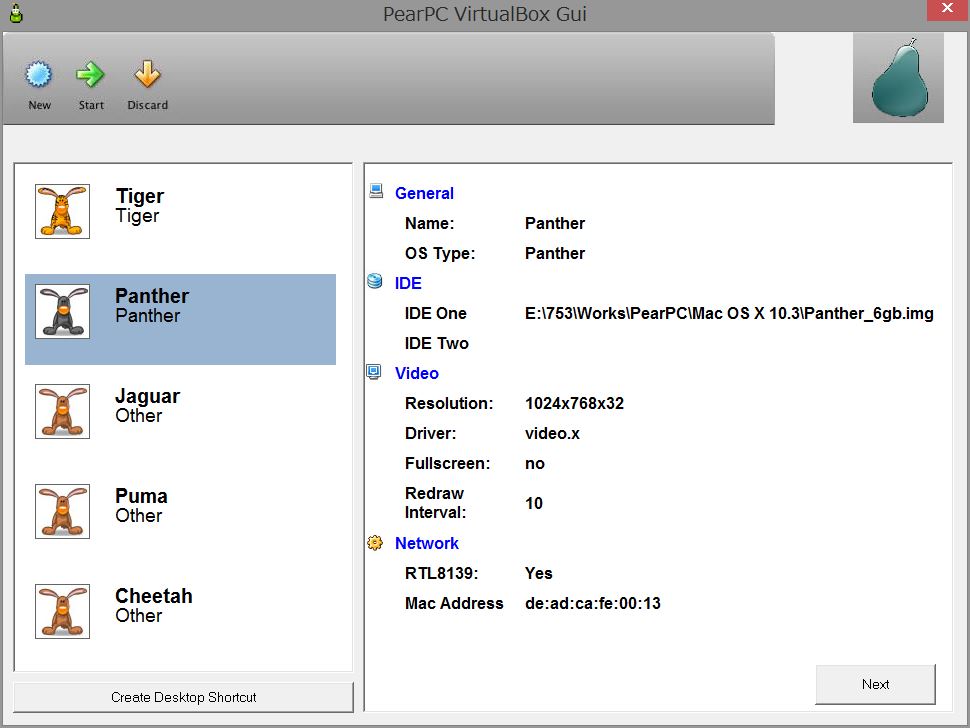Click the Discard down-arrow icon
The width and height of the screenshot is (970, 728).
[x=147, y=74]
